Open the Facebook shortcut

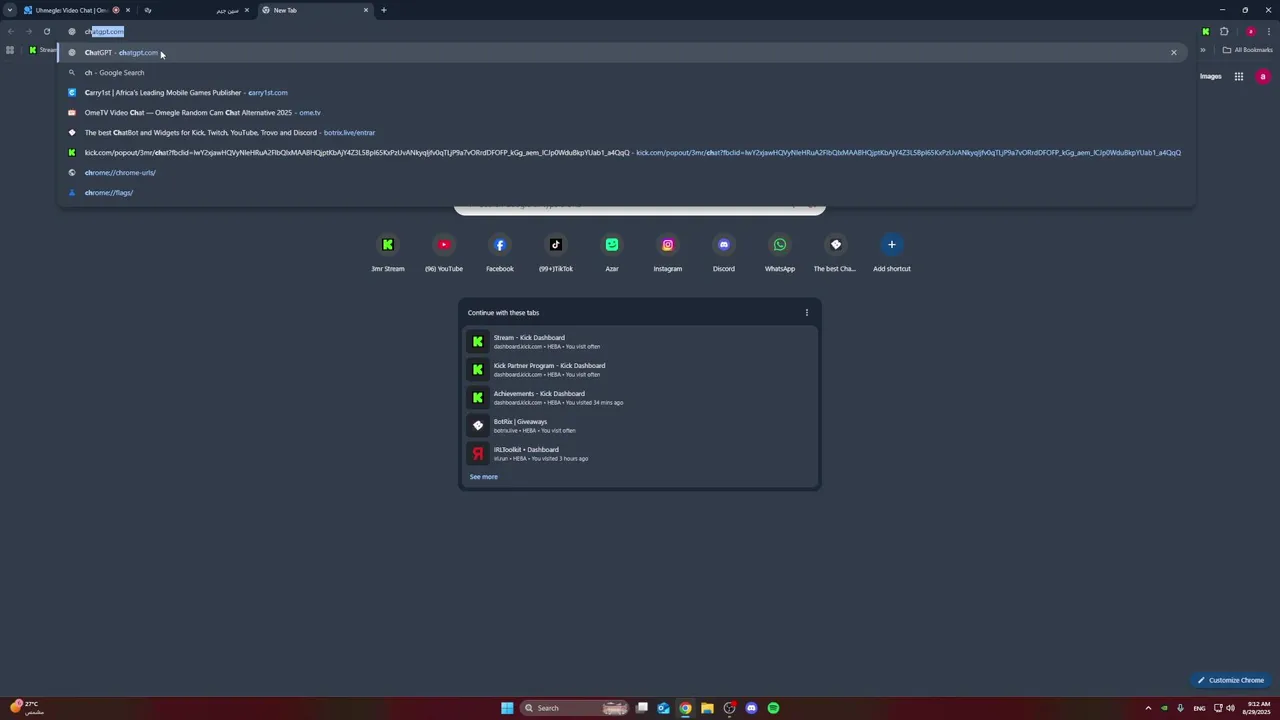(x=500, y=253)
